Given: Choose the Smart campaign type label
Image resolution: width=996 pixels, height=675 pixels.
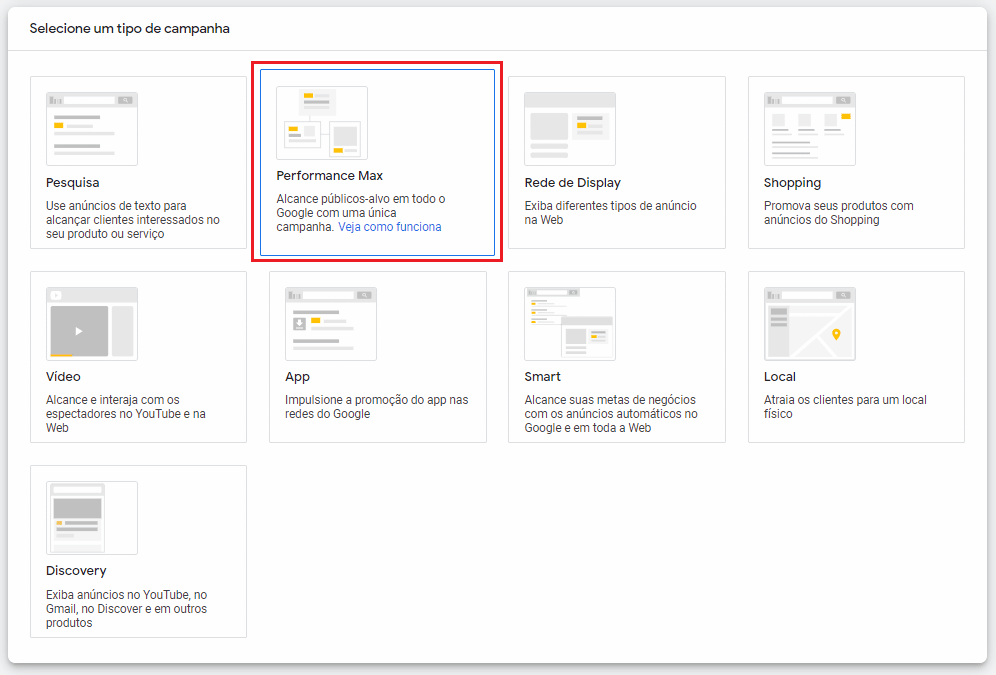Looking at the screenshot, I should click(542, 377).
